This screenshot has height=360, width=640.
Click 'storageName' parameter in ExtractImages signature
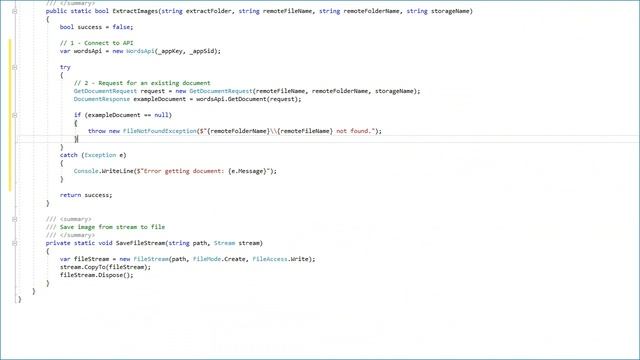[x=450, y=11]
